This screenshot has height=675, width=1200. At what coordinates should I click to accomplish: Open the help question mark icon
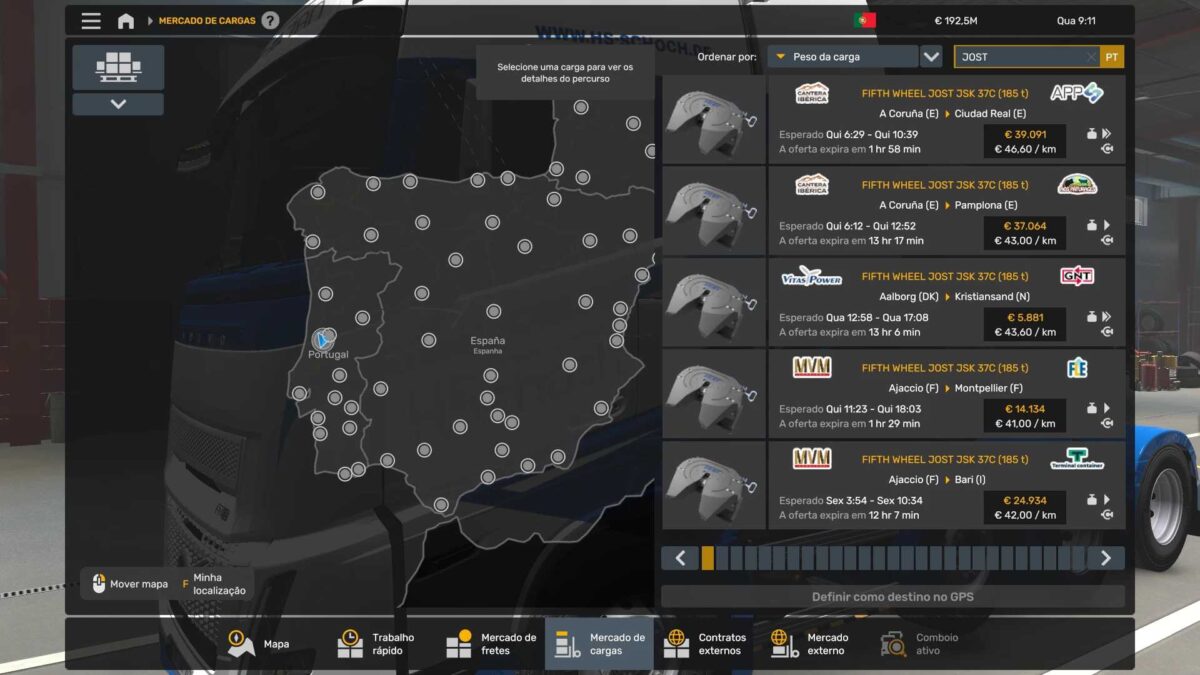coord(270,21)
